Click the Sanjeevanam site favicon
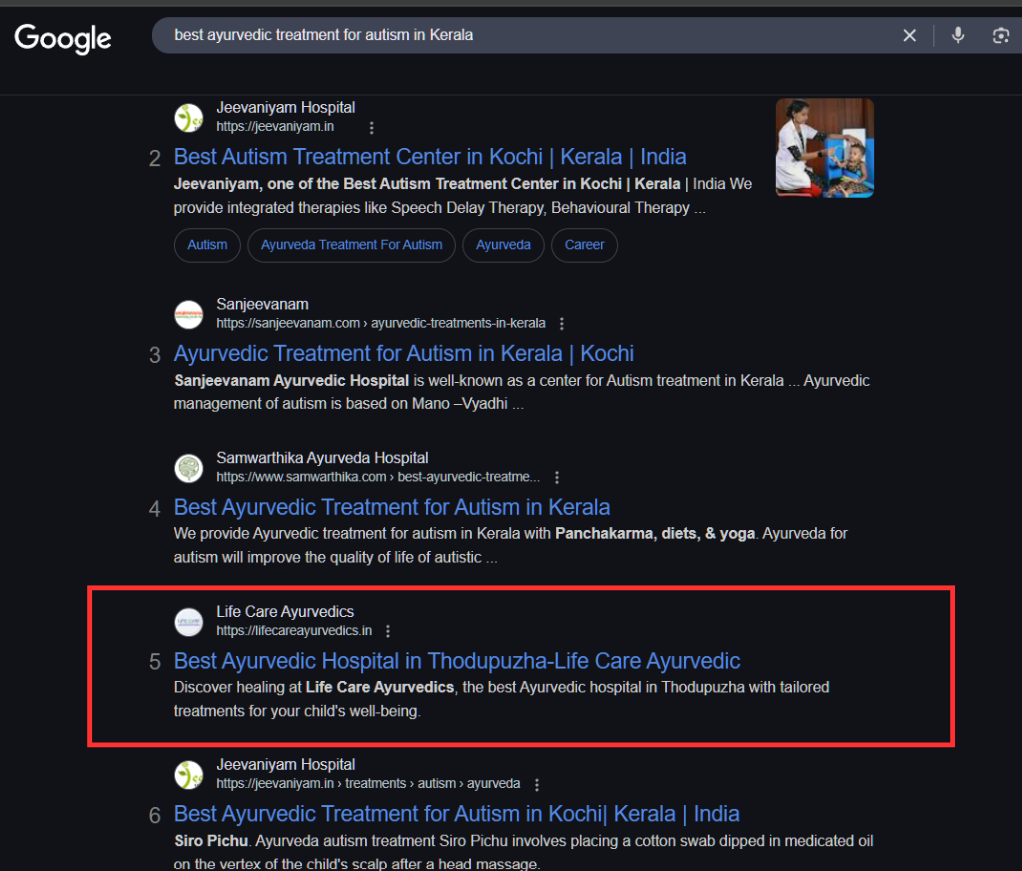Image resolution: width=1022 pixels, height=871 pixels. pyautogui.click(x=188, y=314)
